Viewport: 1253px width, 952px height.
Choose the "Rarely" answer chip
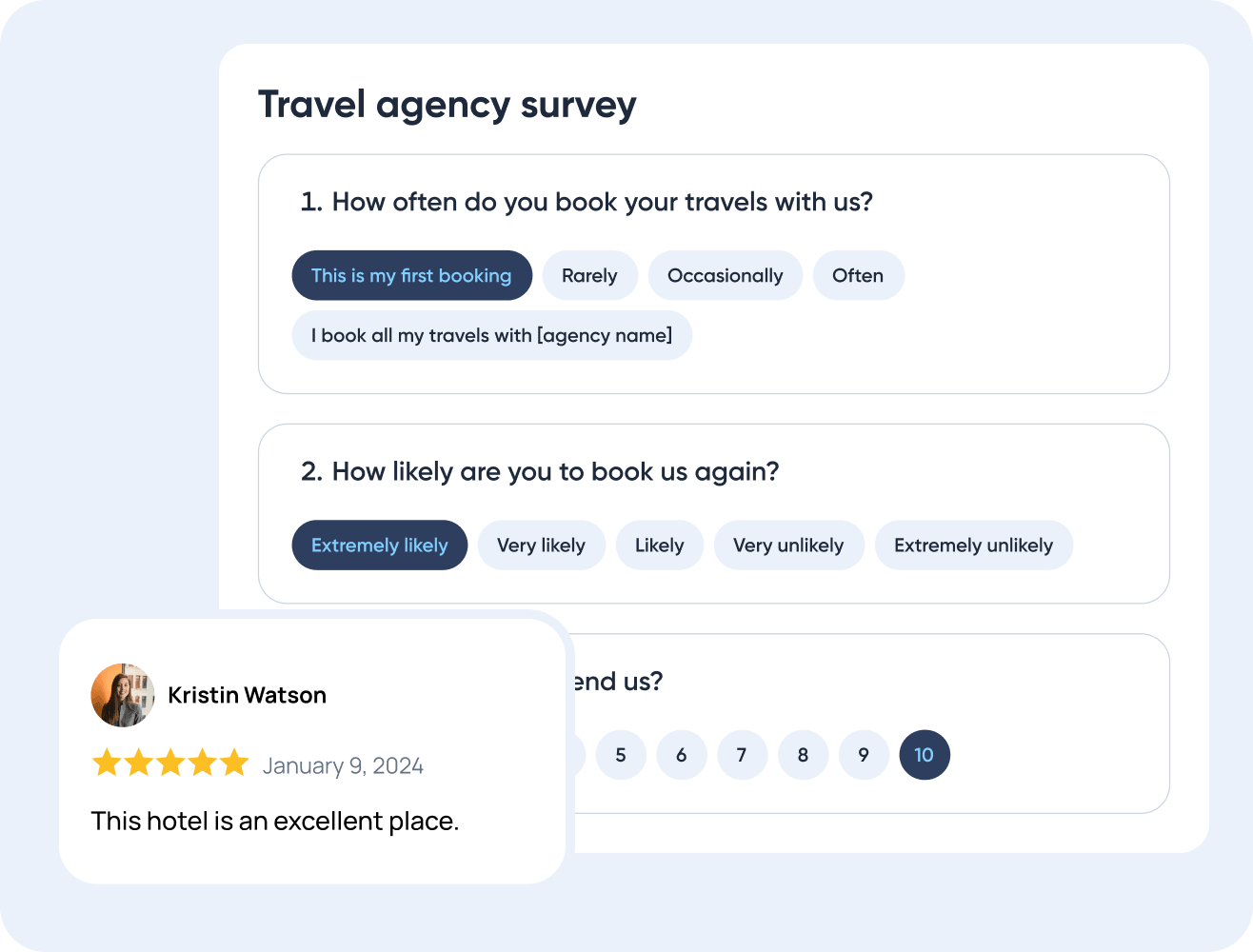589,275
